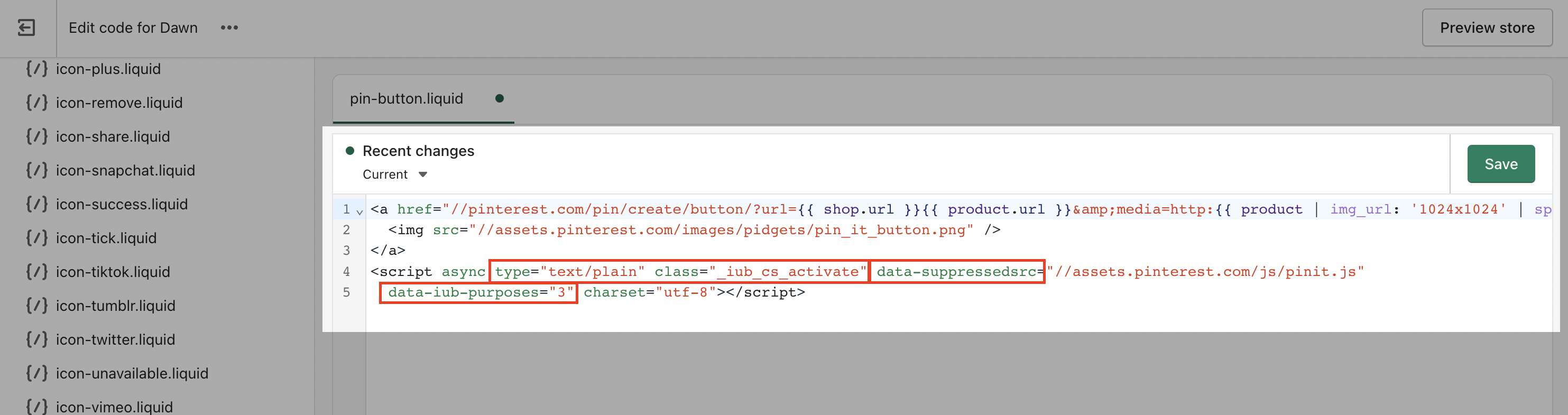Open icon-tumblr.liquid file

coord(115,306)
